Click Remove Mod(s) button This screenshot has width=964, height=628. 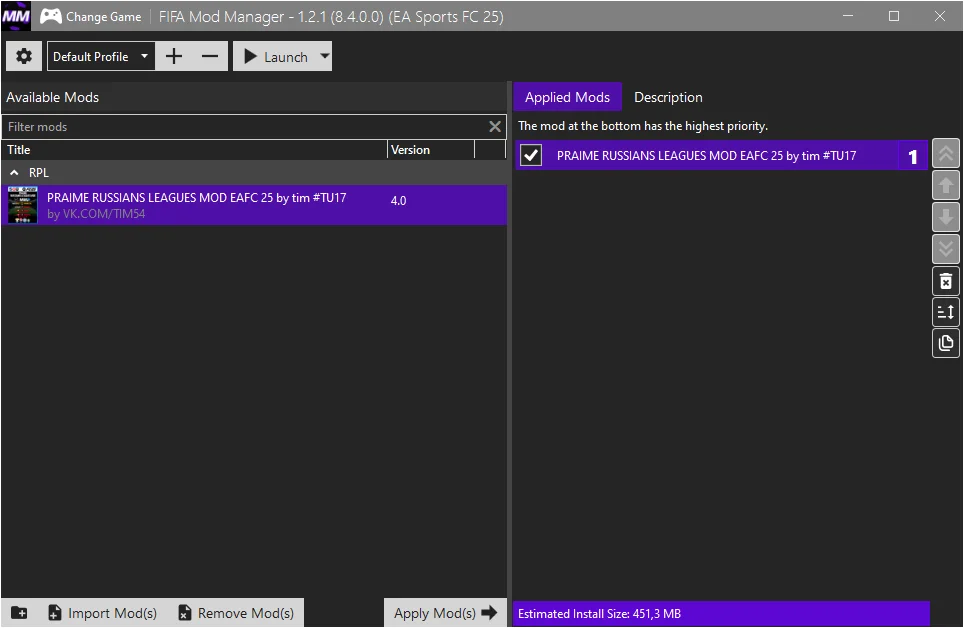(236, 613)
